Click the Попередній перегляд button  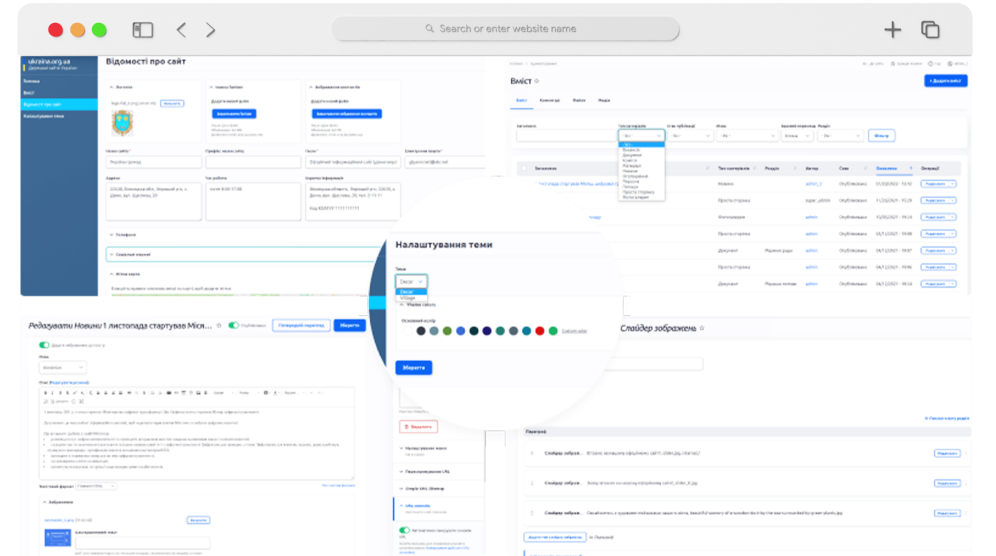coord(301,325)
